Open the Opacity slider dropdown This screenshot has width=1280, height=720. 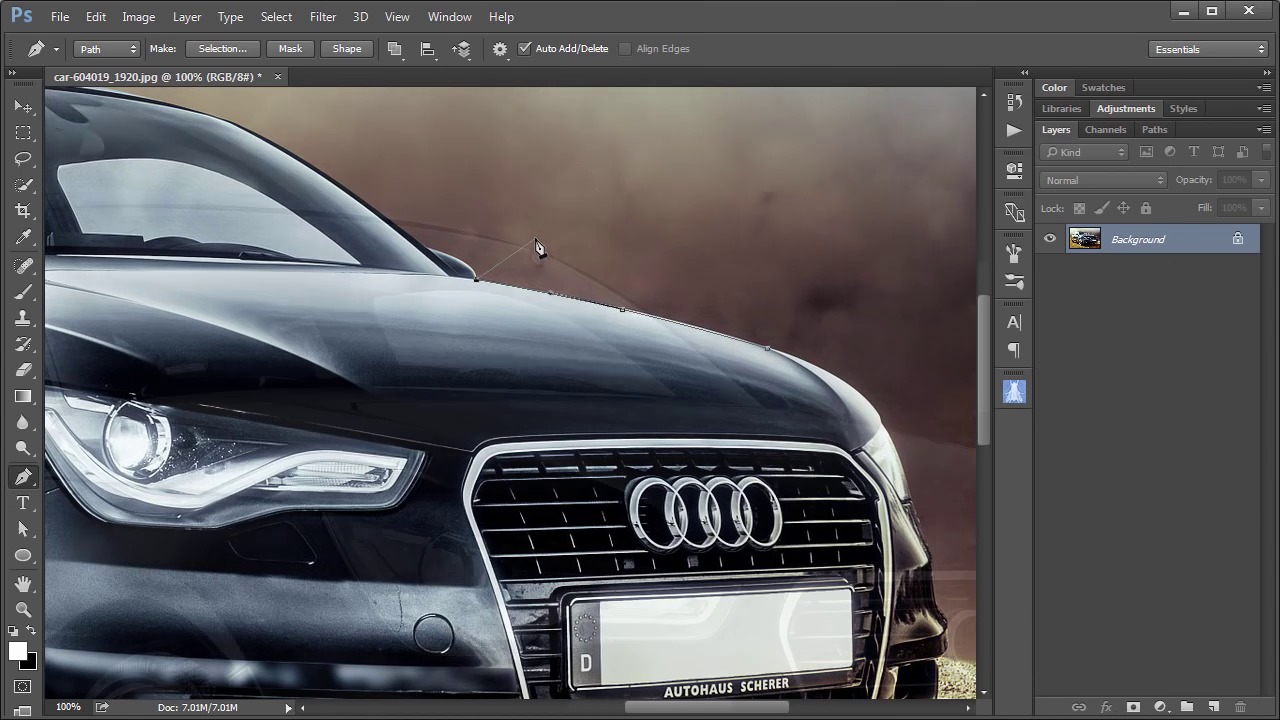click(x=1261, y=180)
